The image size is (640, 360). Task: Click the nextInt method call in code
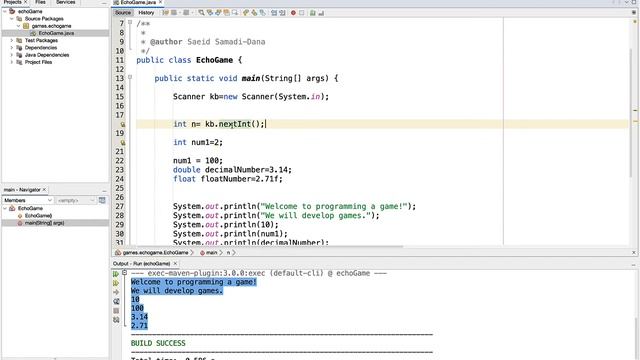(234, 124)
